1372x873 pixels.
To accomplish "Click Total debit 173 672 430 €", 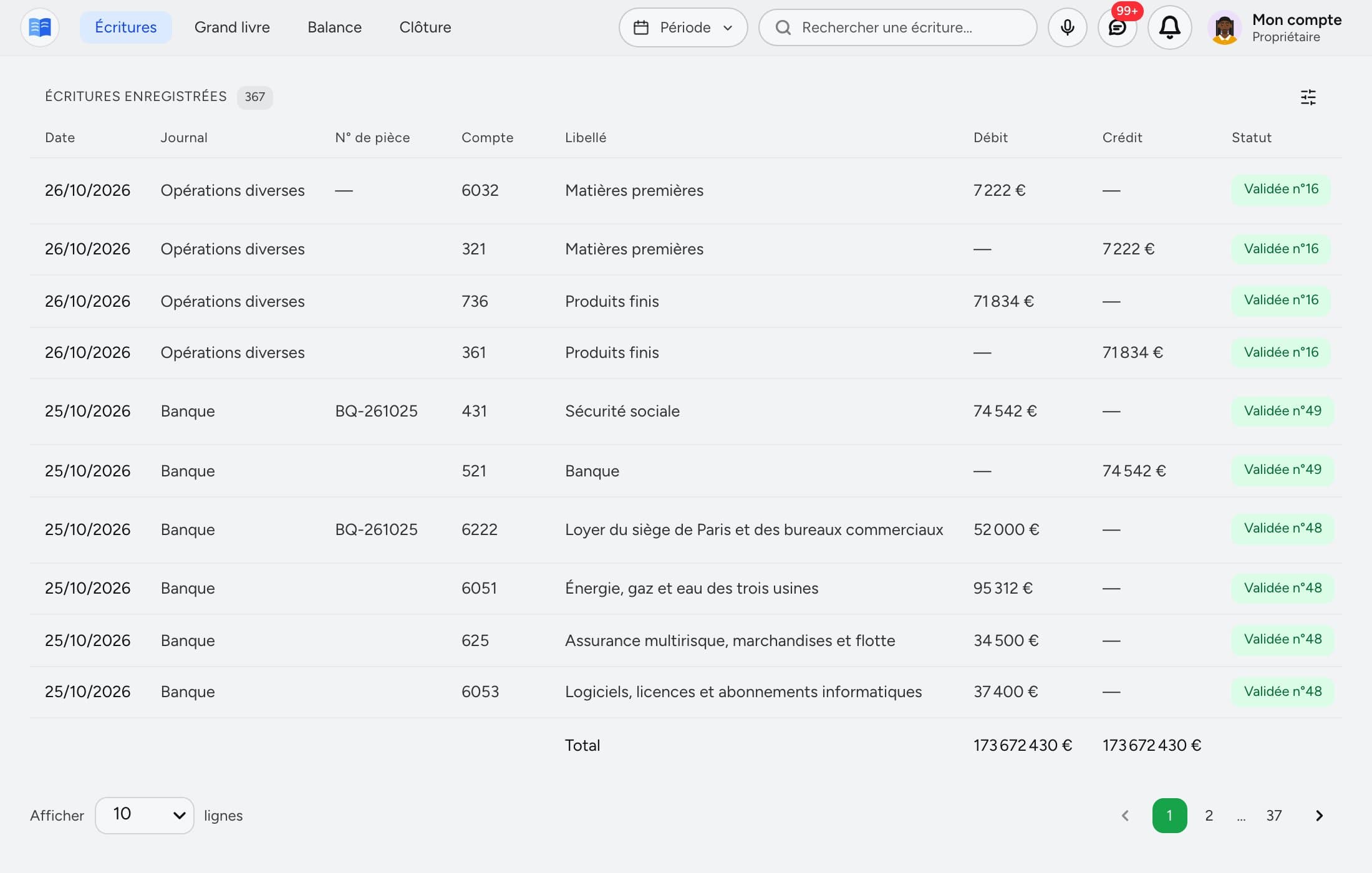I will 1023,746.
